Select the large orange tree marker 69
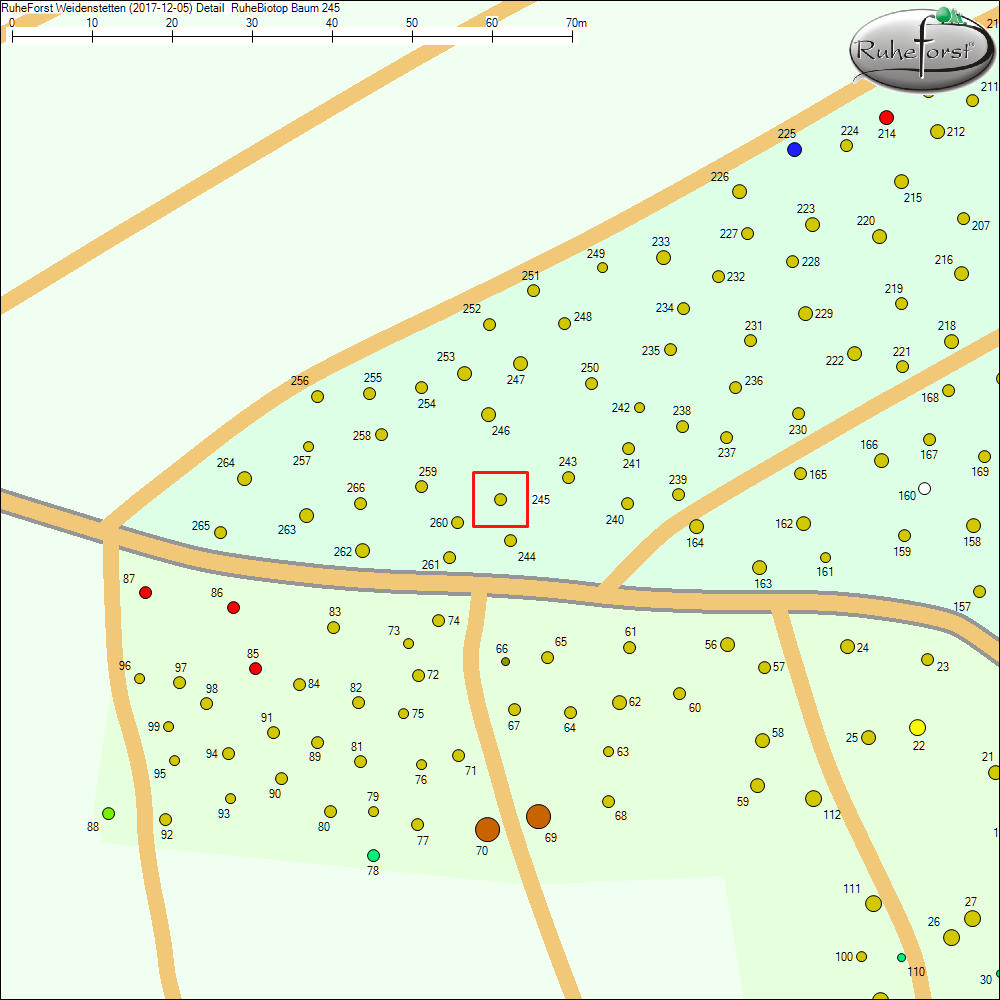Screen dimensions: 1000x1000 coord(538,816)
